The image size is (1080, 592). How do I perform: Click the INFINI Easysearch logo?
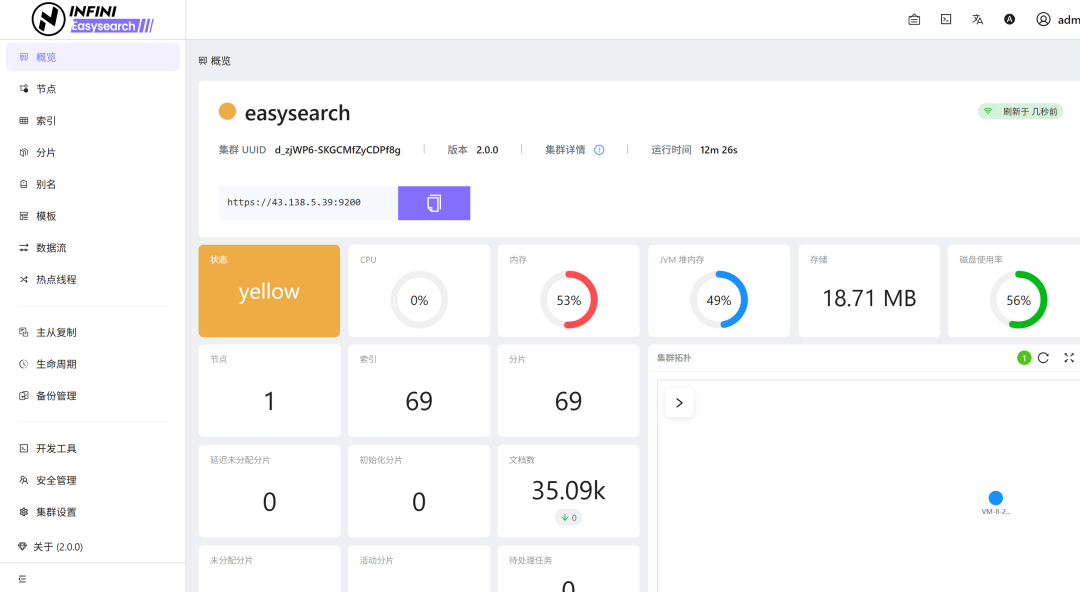(92, 19)
